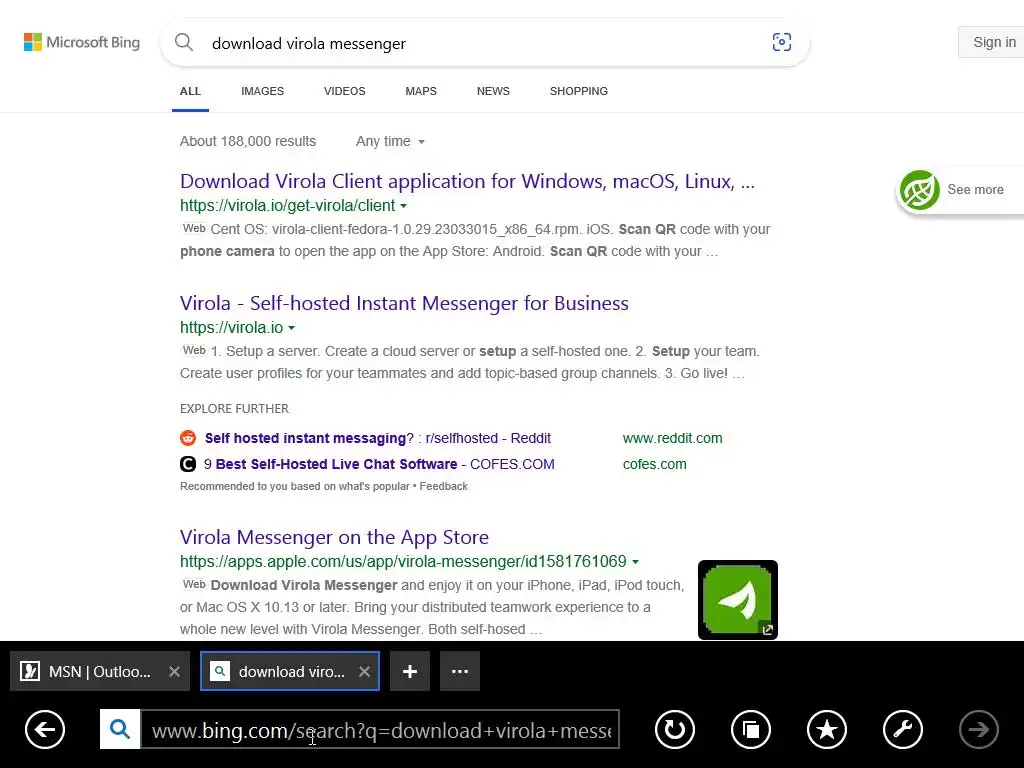Click the browser forward arrow button
1024x768 pixels.
pyautogui.click(x=978, y=729)
